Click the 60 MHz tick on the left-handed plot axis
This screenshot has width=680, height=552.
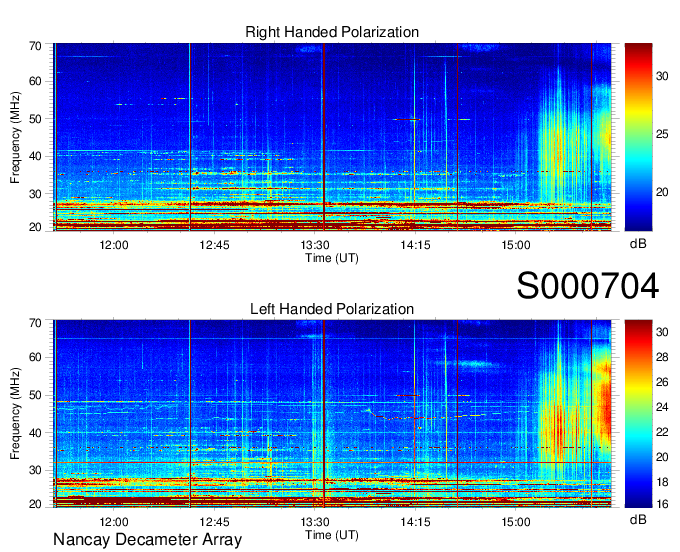[x=35, y=357]
